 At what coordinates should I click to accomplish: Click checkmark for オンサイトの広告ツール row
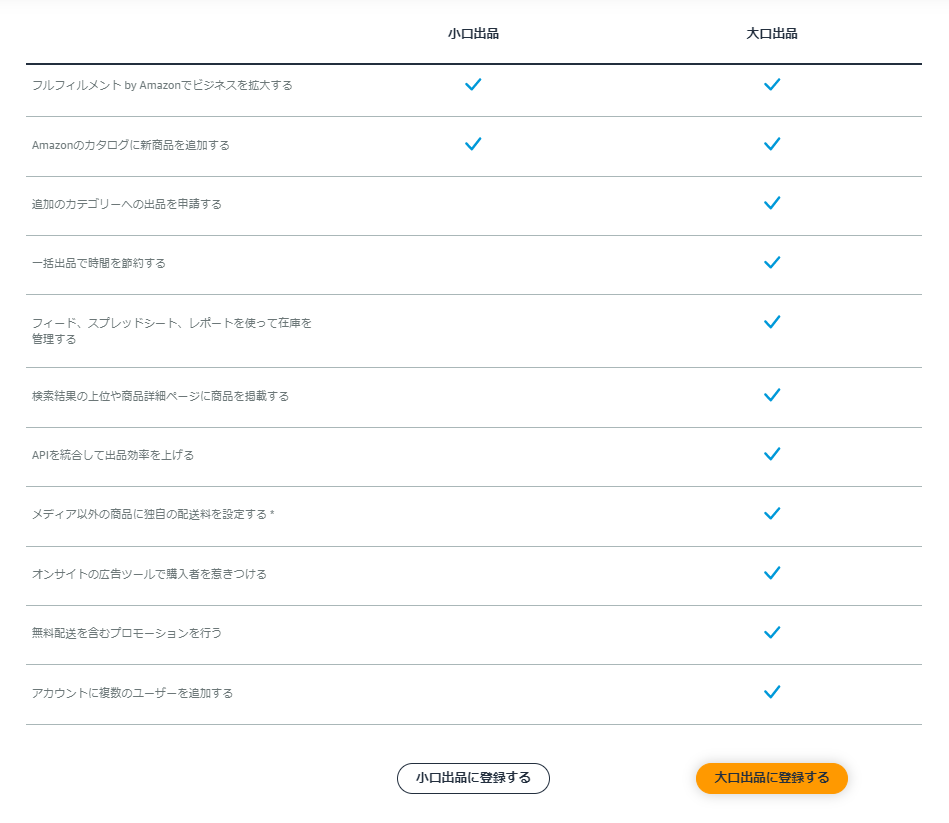(771, 573)
